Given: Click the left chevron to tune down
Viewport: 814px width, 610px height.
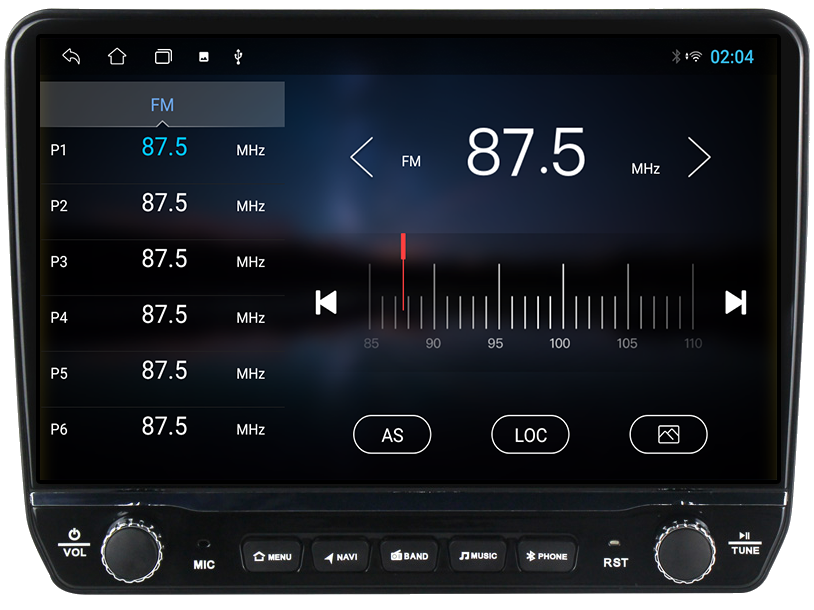Looking at the screenshot, I should coord(360,157).
